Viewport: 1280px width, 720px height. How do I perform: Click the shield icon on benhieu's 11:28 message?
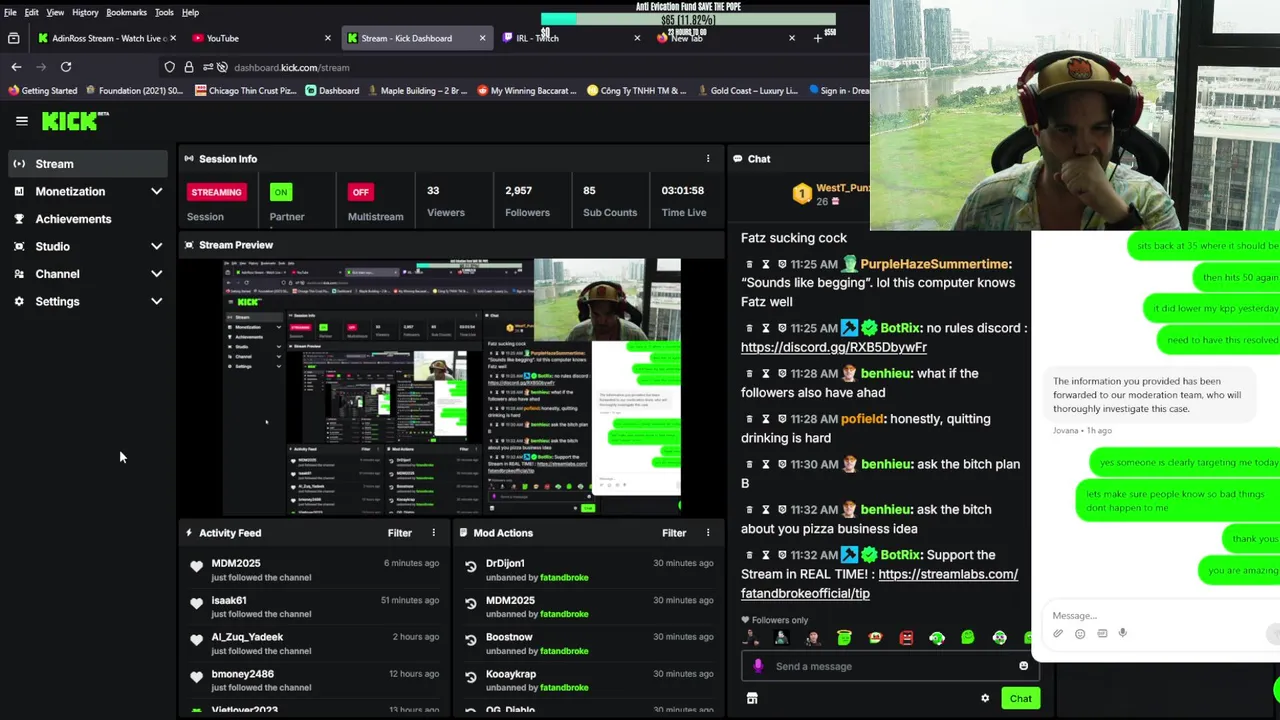click(782, 373)
